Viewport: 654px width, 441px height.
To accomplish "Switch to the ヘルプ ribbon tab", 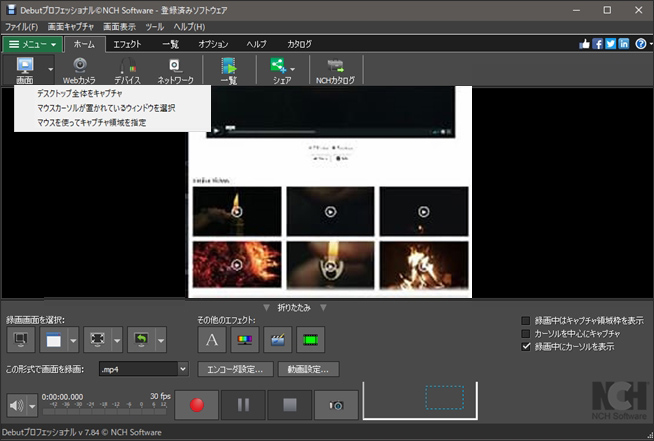I will point(256,44).
